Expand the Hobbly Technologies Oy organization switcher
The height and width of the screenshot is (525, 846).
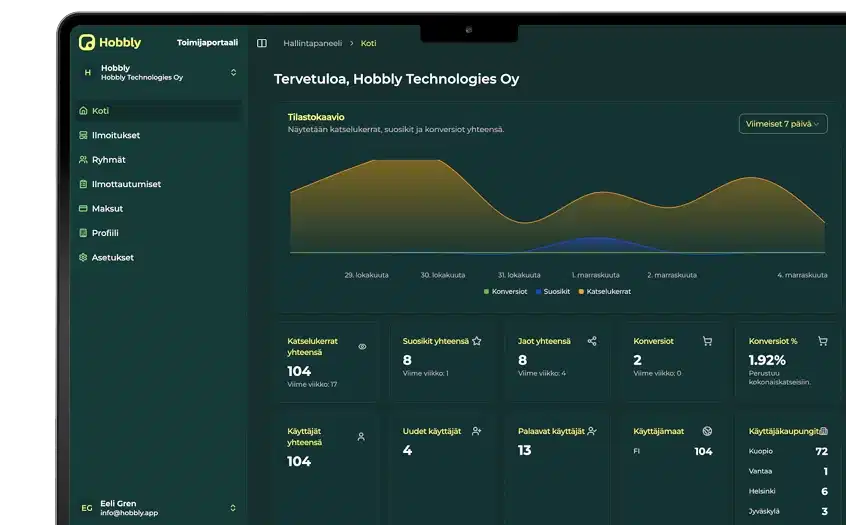click(x=234, y=72)
